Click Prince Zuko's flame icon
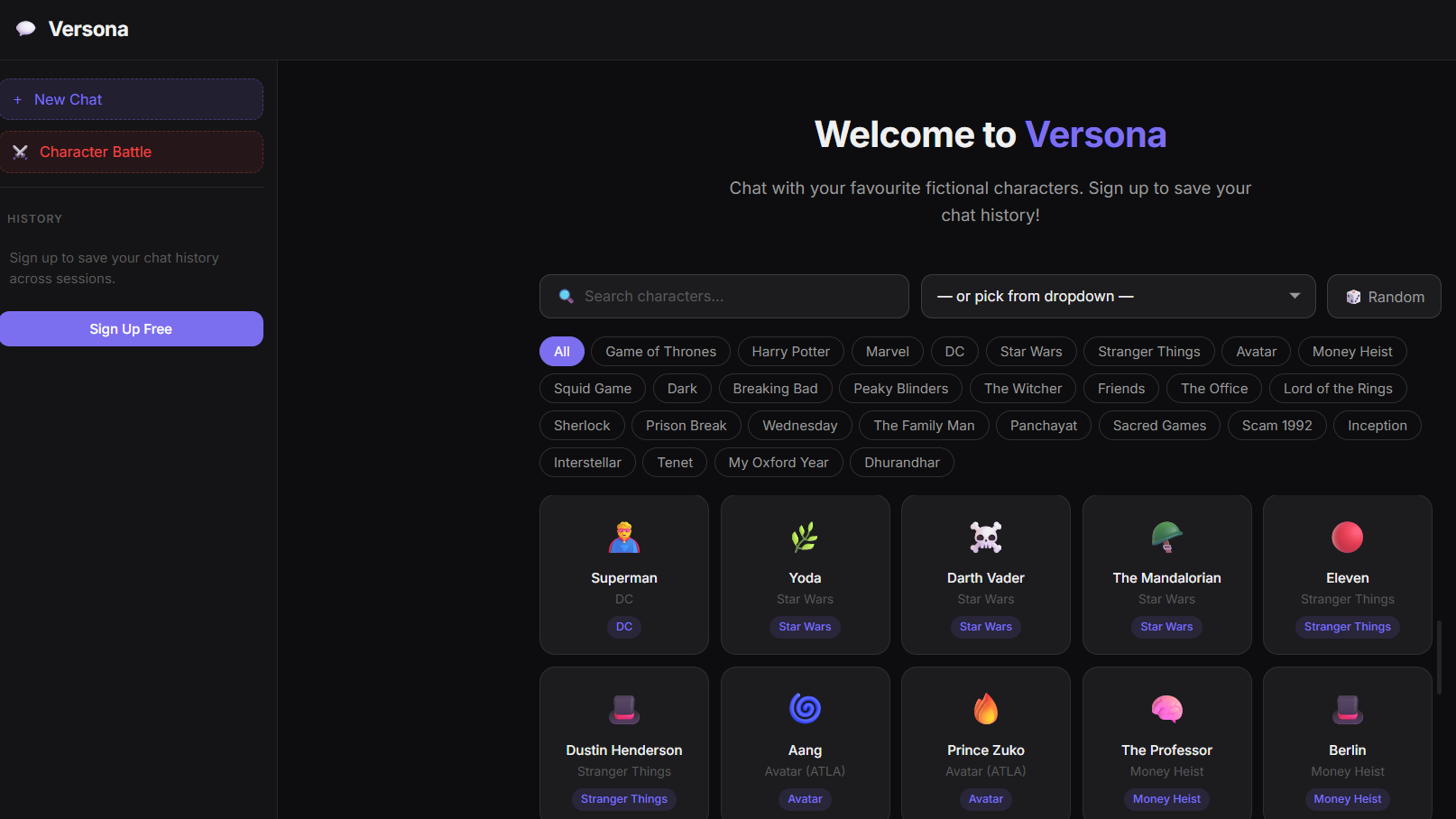Screen dimensions: 1456x819 [986, 709]
